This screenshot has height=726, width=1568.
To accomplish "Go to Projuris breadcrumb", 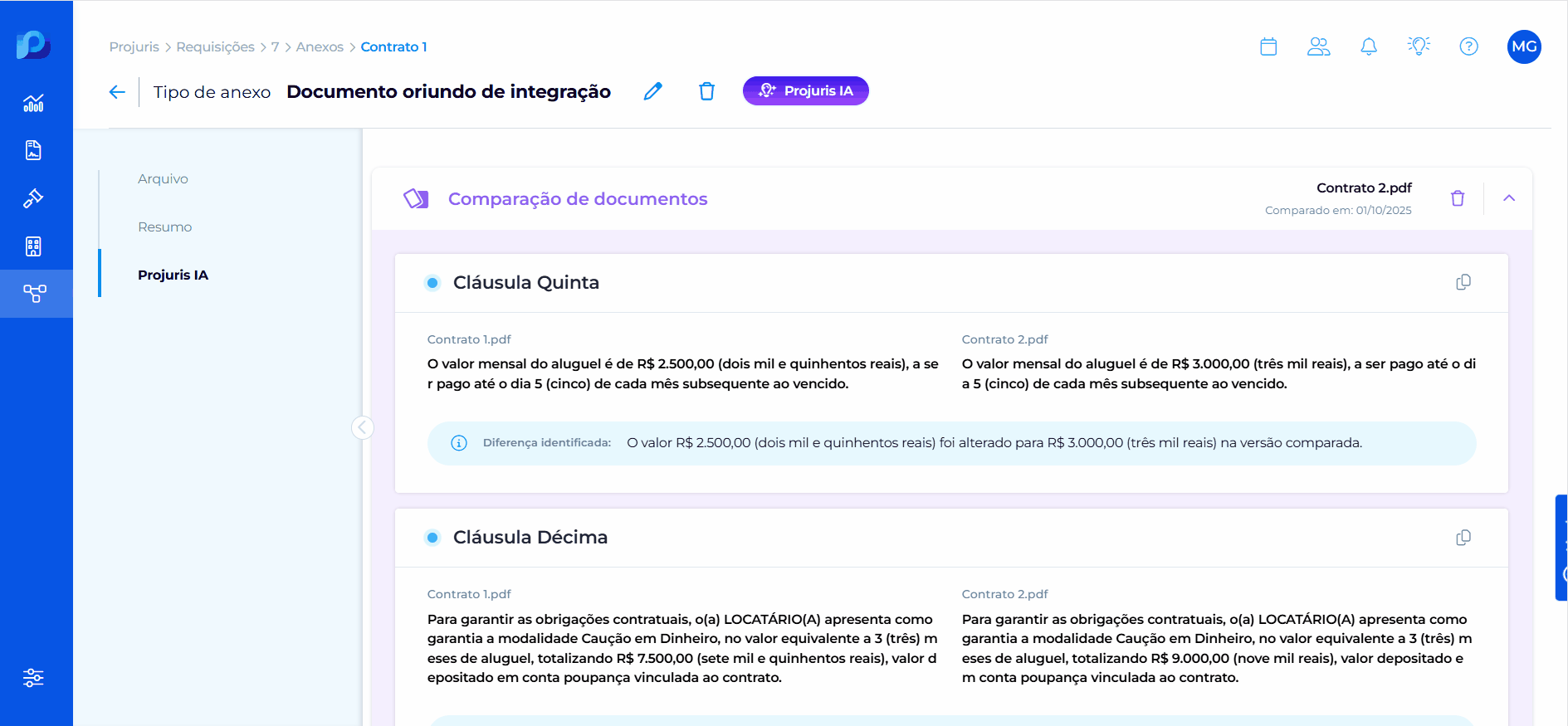I will point(134,46).
